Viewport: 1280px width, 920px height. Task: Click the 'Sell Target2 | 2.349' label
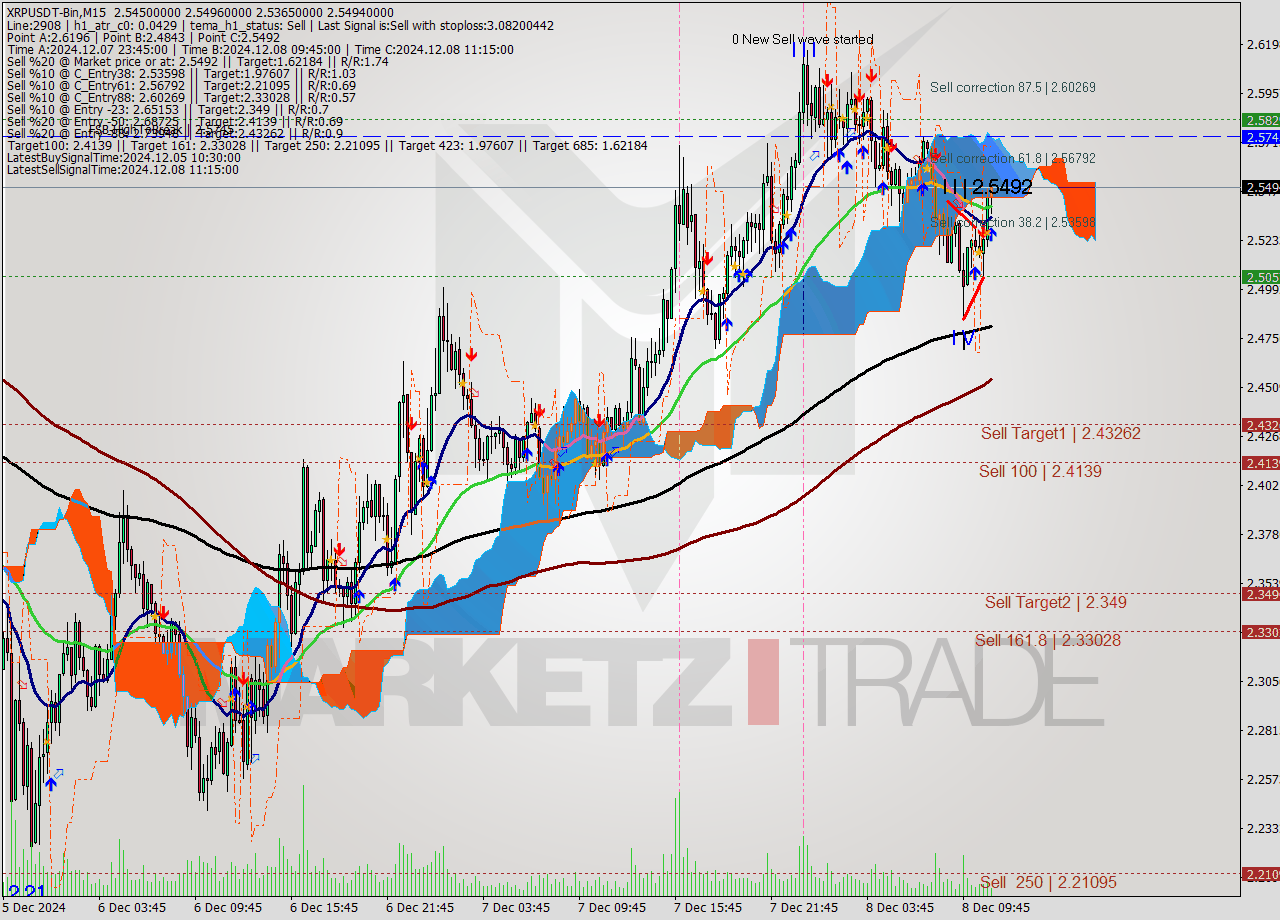(1055, 602)
